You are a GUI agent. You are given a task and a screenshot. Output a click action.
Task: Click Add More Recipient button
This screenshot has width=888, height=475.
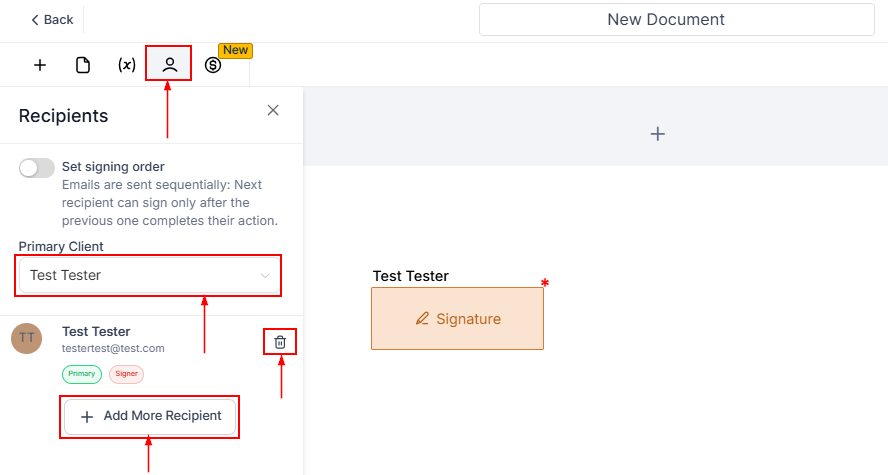(150, 417)
